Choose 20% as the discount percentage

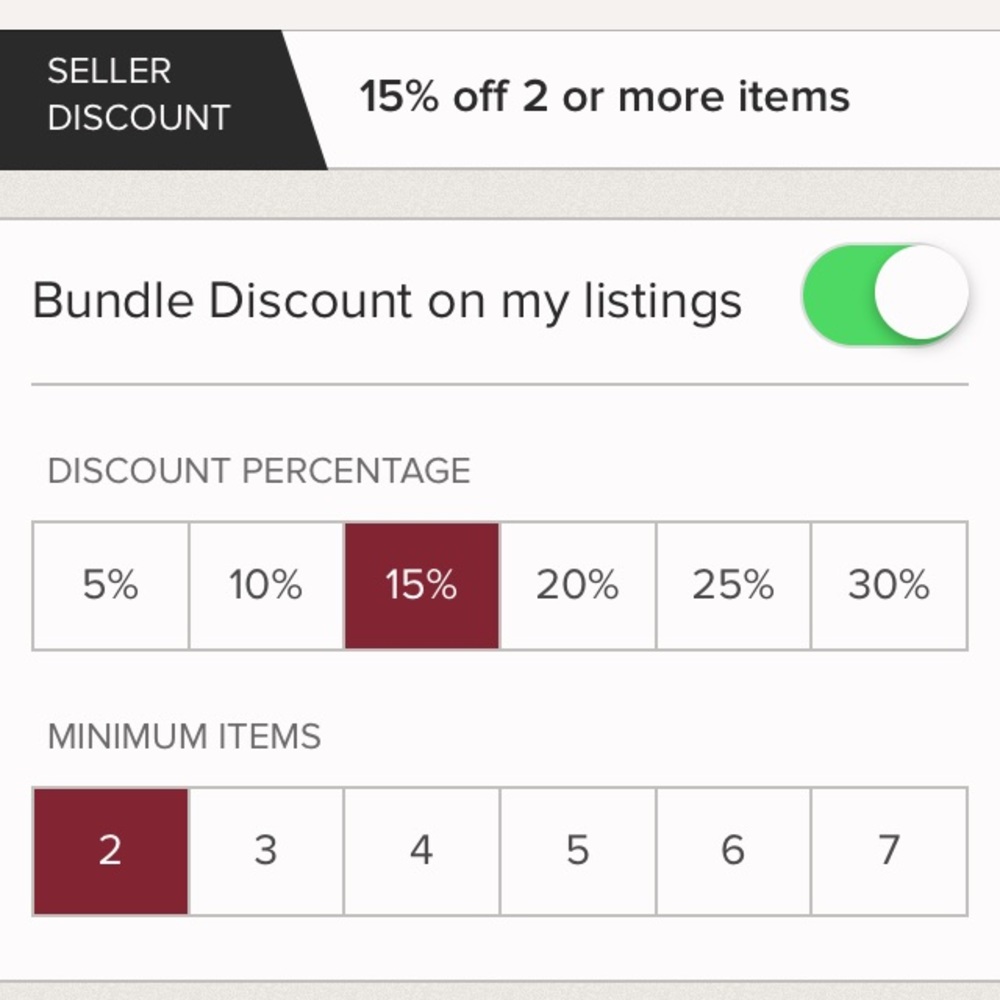coord(576,586)
